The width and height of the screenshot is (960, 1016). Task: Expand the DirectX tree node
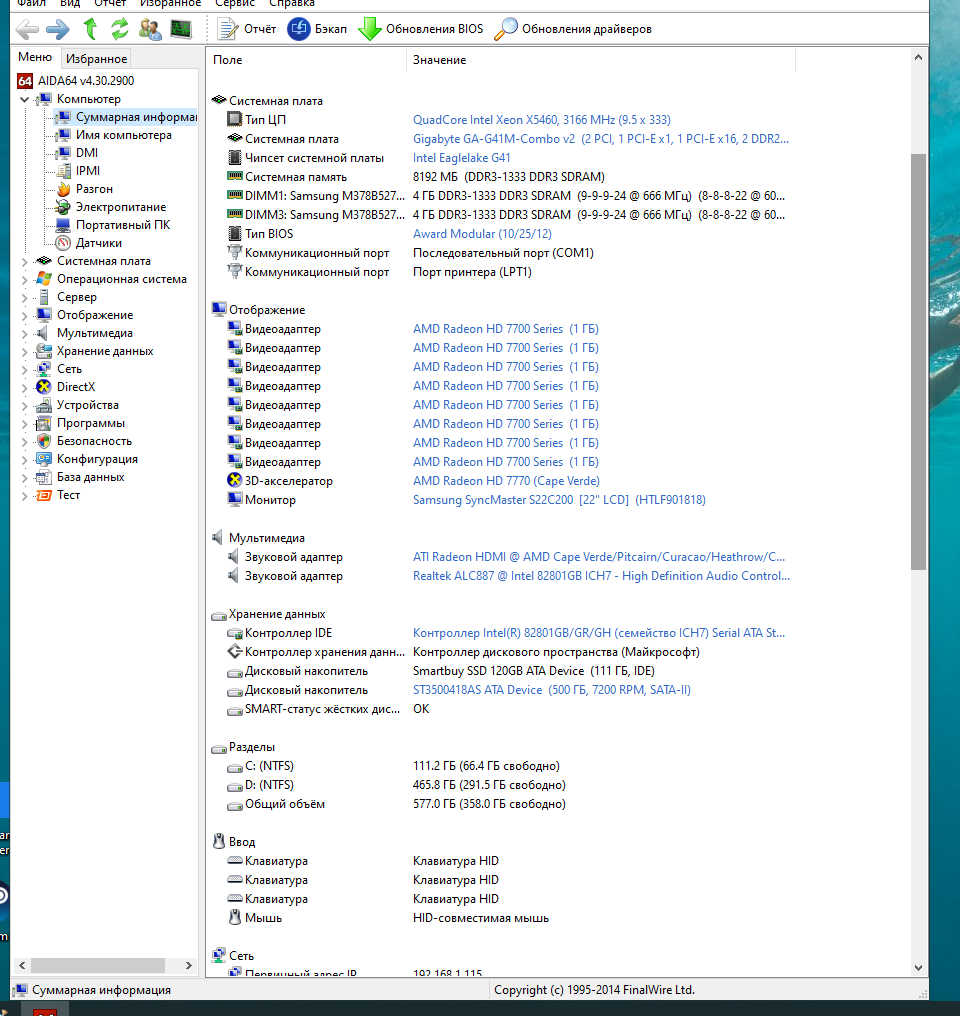25,387
